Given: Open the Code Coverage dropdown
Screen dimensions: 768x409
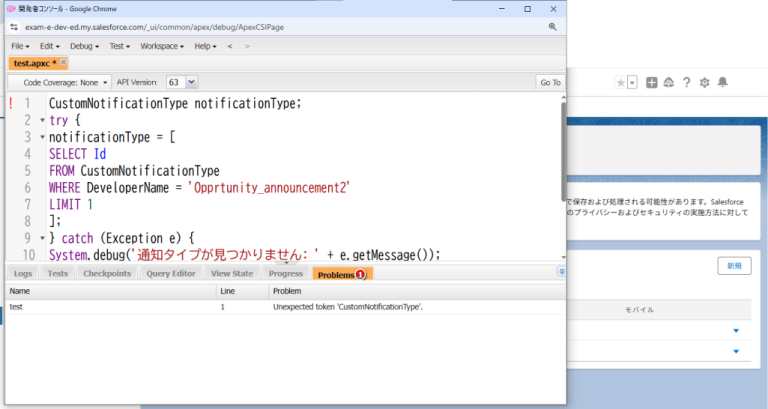Looking at the screenshot, I should tap(61, 82).
